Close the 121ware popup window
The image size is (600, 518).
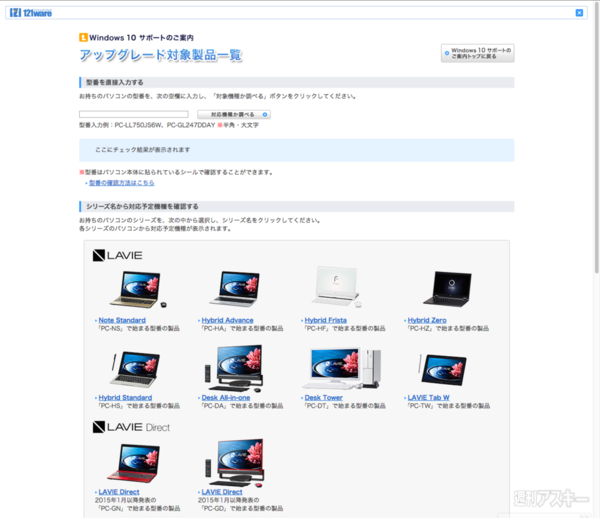[579, 13]
